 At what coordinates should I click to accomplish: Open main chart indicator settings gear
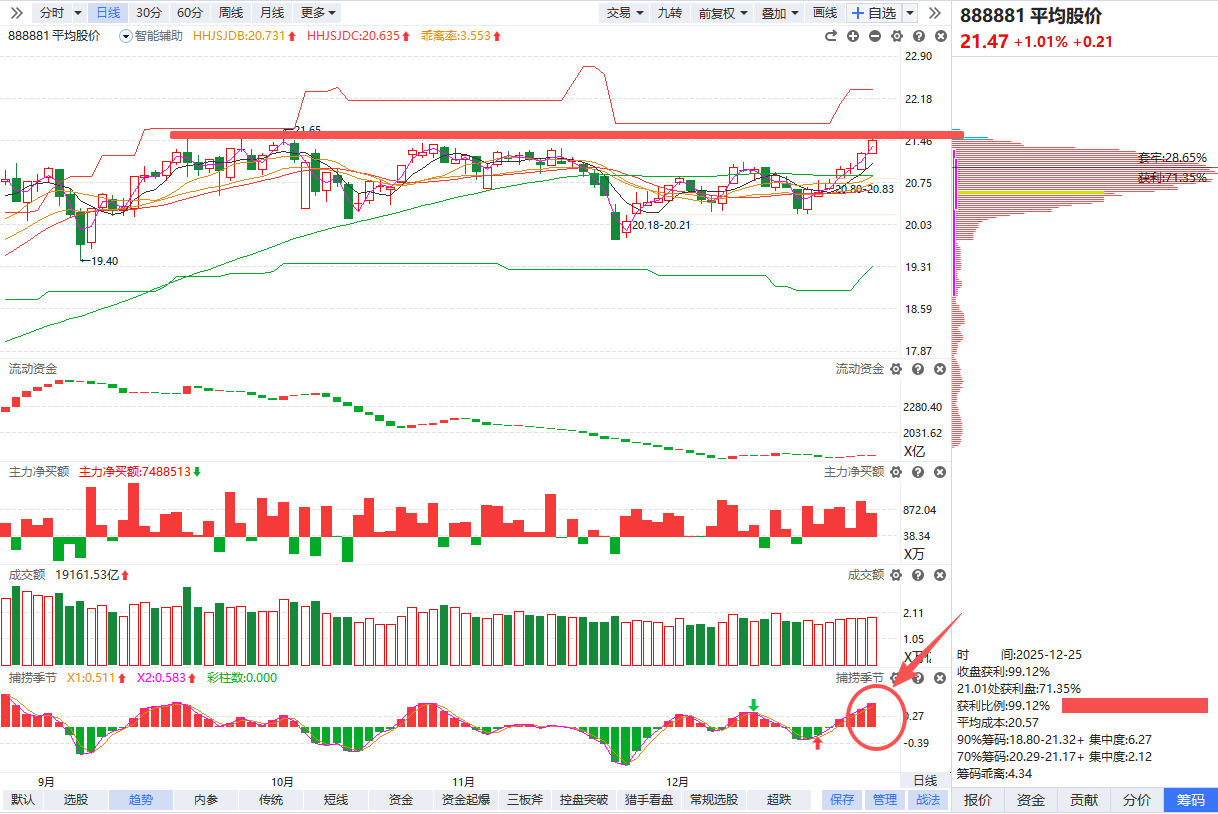pos(897,36)
